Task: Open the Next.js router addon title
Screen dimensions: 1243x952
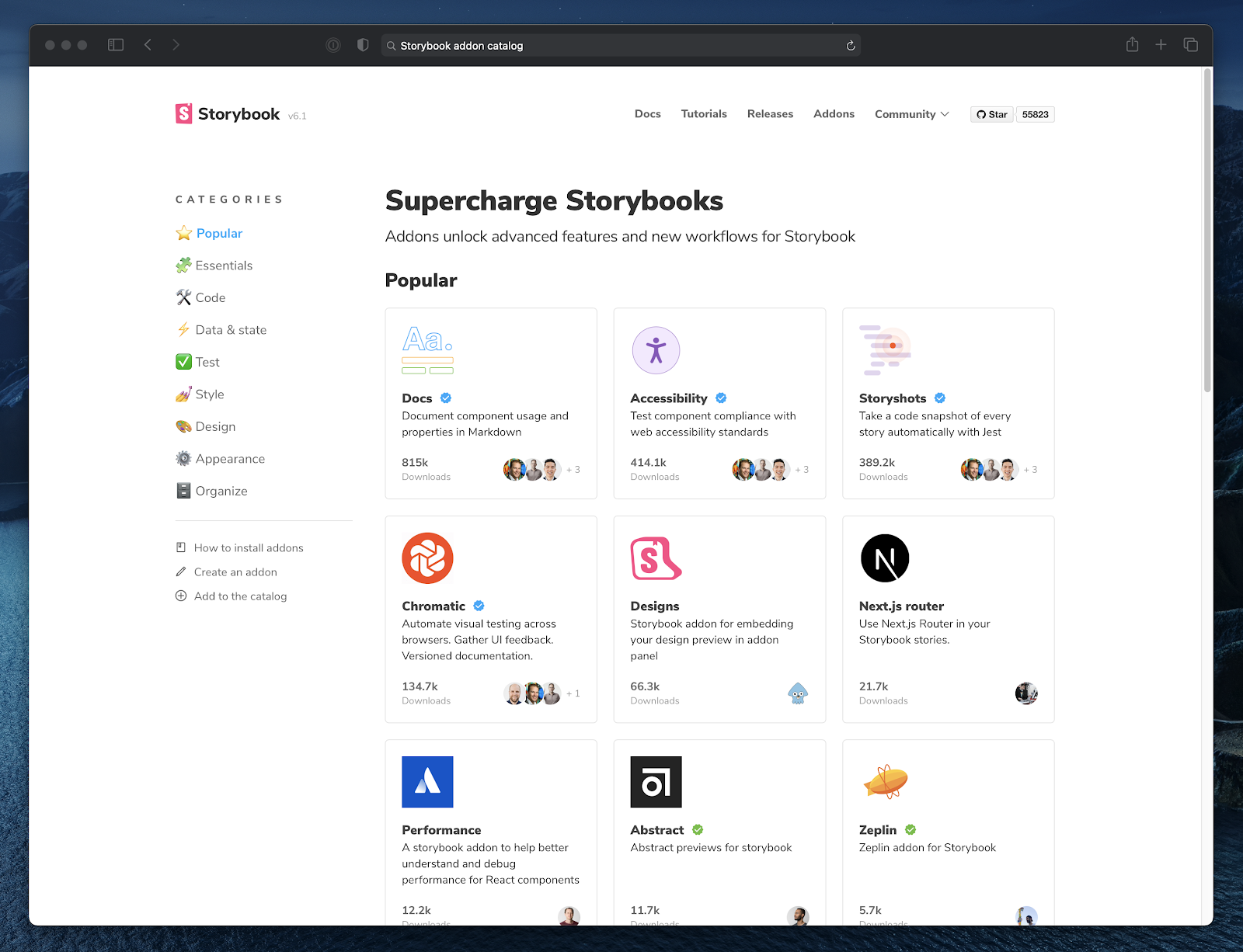Action: 901,606
